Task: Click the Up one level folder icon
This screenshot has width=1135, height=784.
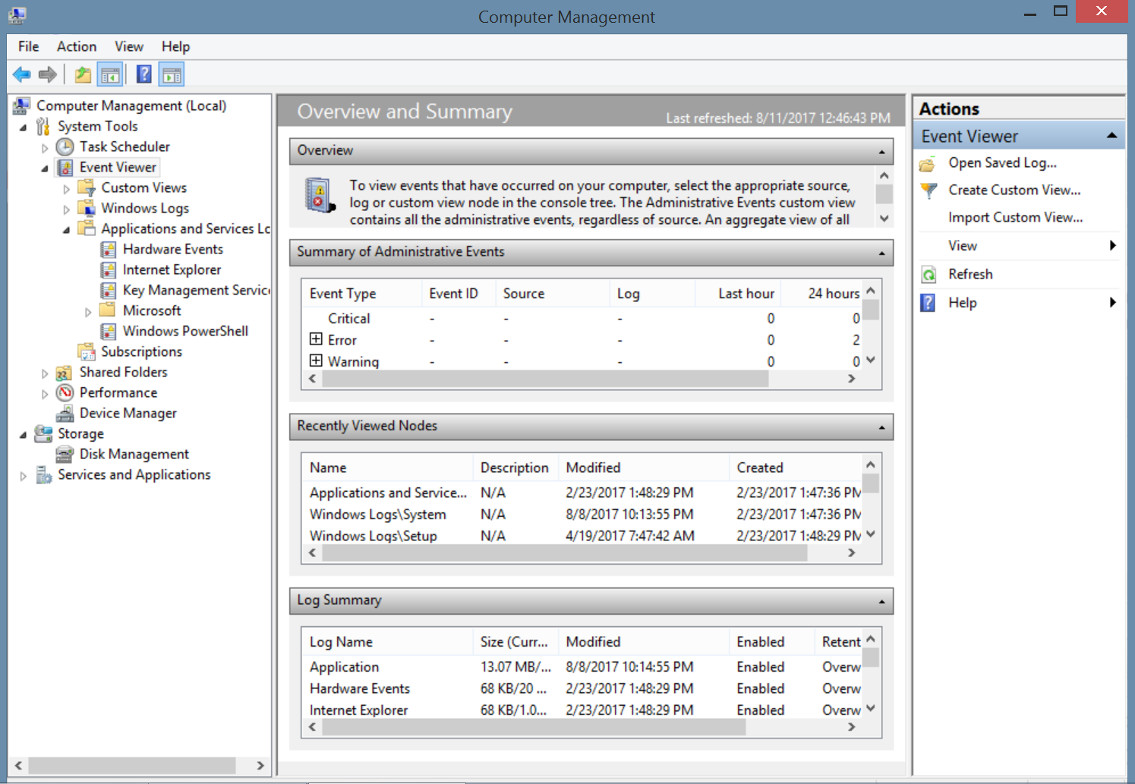Action: point(82,75)
